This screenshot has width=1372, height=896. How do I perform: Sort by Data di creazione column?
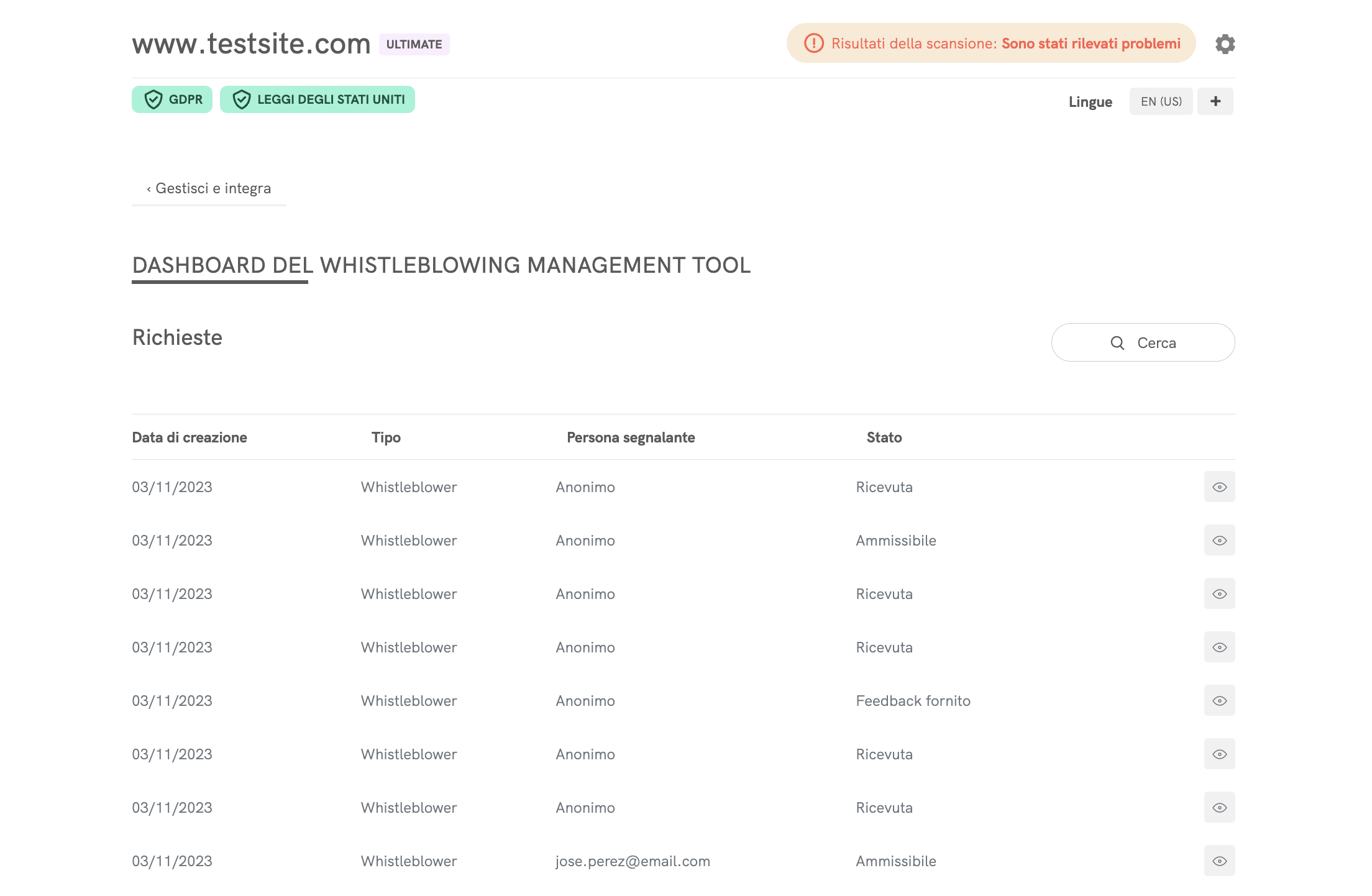point(190,437)
